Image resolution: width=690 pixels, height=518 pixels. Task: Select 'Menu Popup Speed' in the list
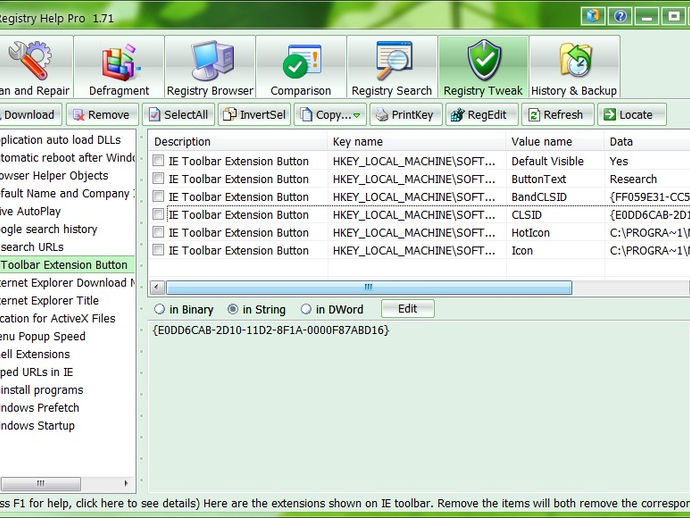(43, 336)
